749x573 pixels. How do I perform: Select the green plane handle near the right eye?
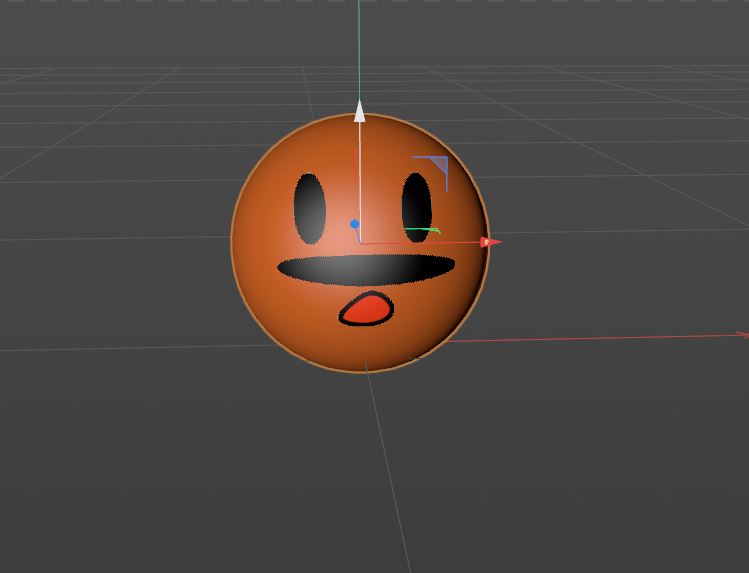tap(423, 231)
